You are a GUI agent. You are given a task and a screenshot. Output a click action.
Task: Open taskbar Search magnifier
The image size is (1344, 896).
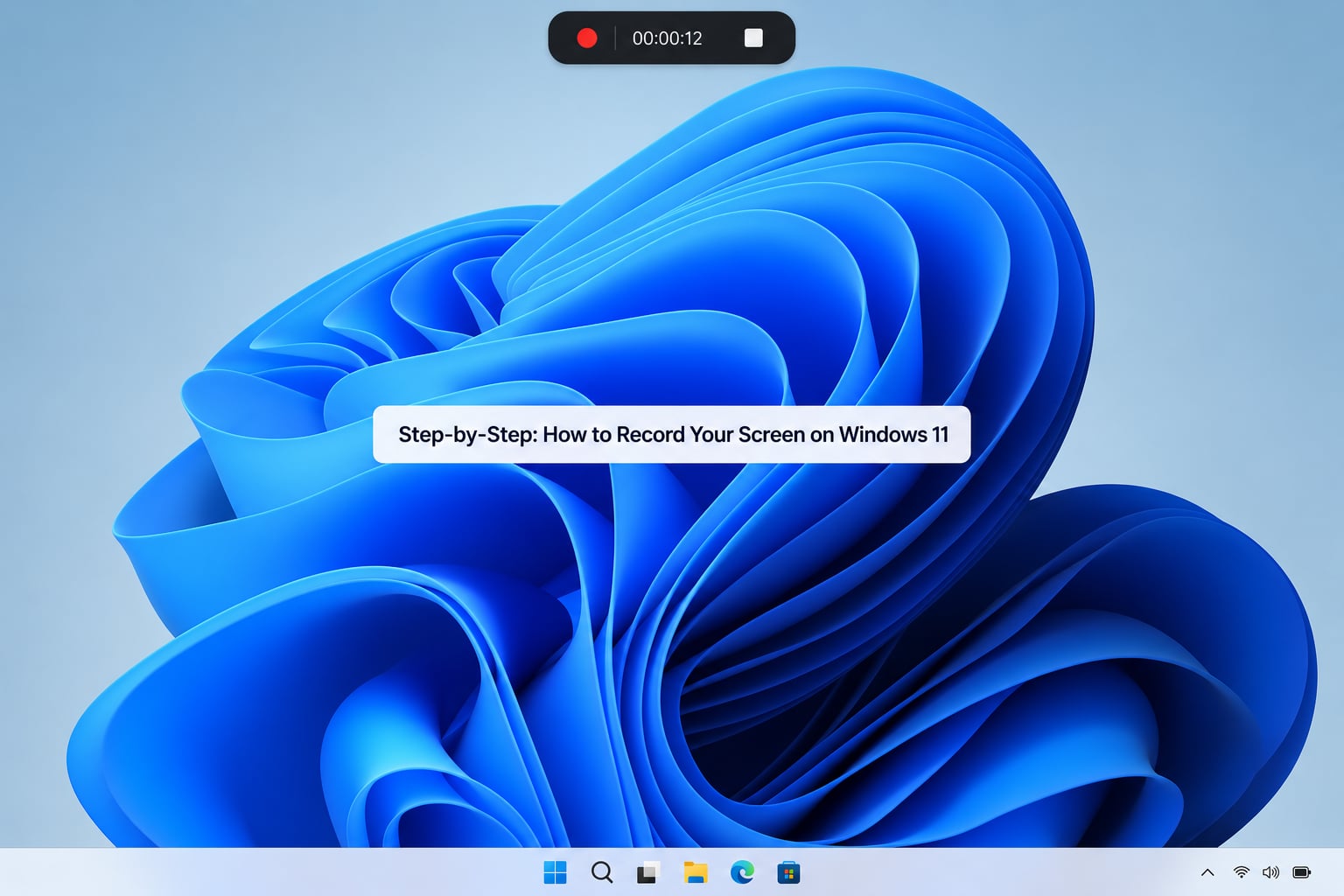(602, 872)
